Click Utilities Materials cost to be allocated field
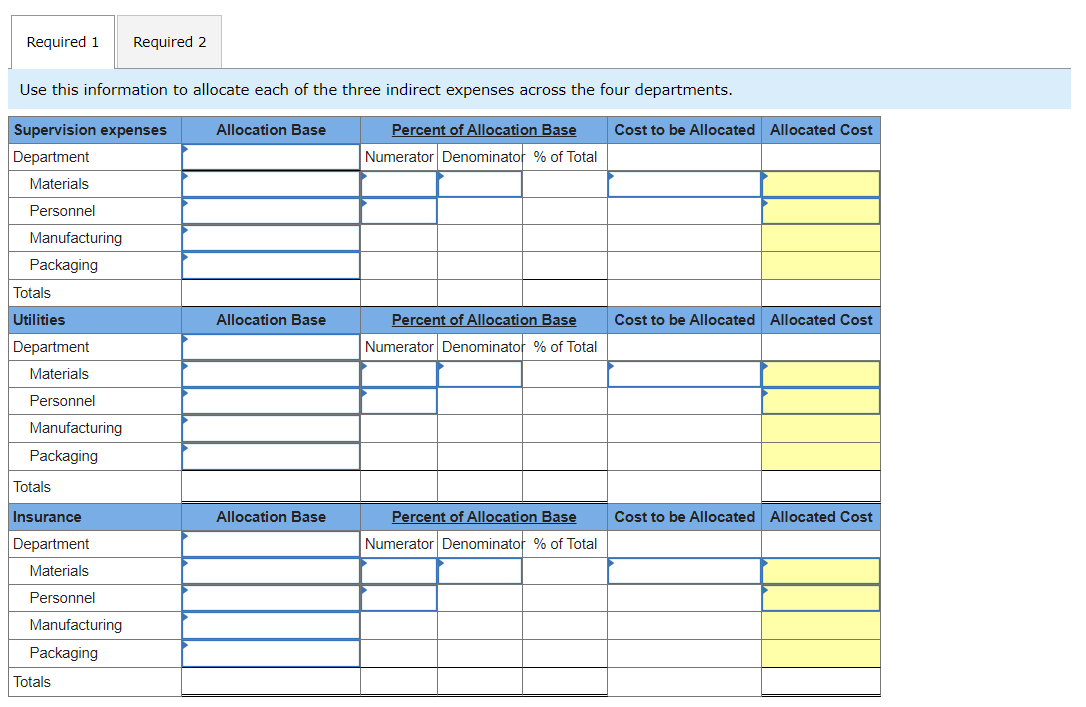The width and height of the screenshot is (1086, 707). tap(684, 374)
